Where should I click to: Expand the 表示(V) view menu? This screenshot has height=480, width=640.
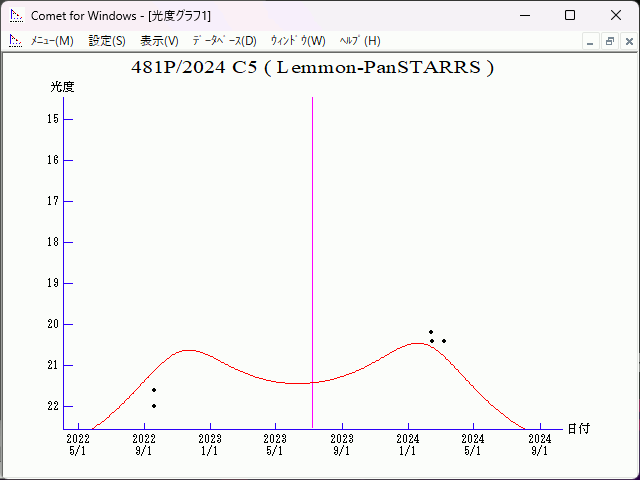pos(159,41)
